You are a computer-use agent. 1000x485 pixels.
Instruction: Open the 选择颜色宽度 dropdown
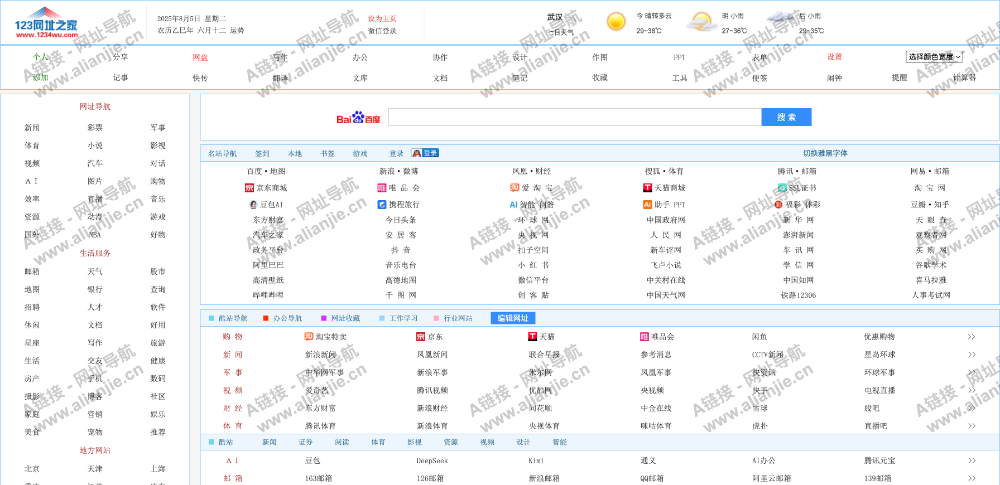click(934, 57)
